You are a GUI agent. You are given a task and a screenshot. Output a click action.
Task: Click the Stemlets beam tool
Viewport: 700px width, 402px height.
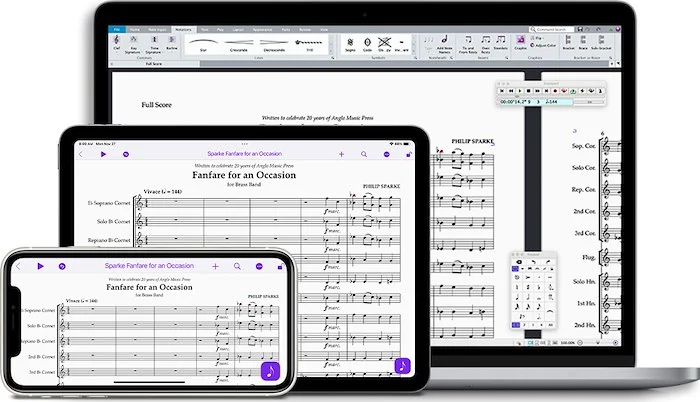pos(500,43)
